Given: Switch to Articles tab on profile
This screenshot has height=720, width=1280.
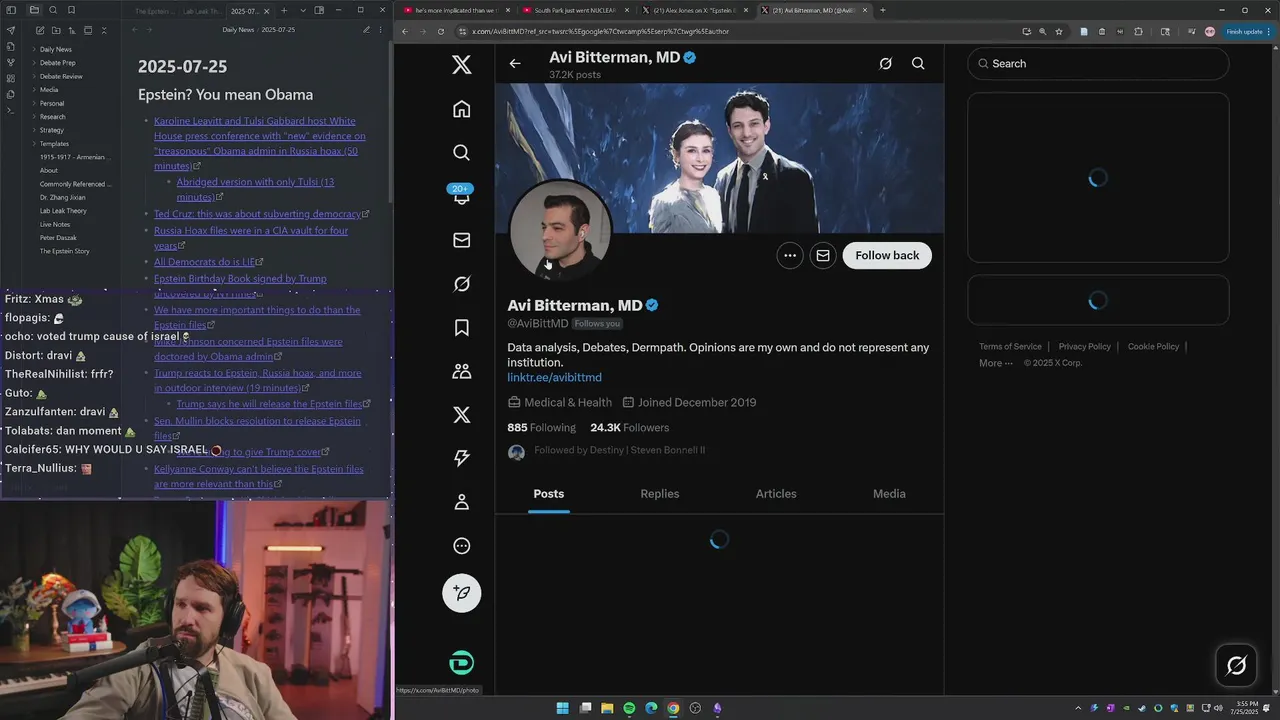Looking at the screenshot, I should 776,494.
